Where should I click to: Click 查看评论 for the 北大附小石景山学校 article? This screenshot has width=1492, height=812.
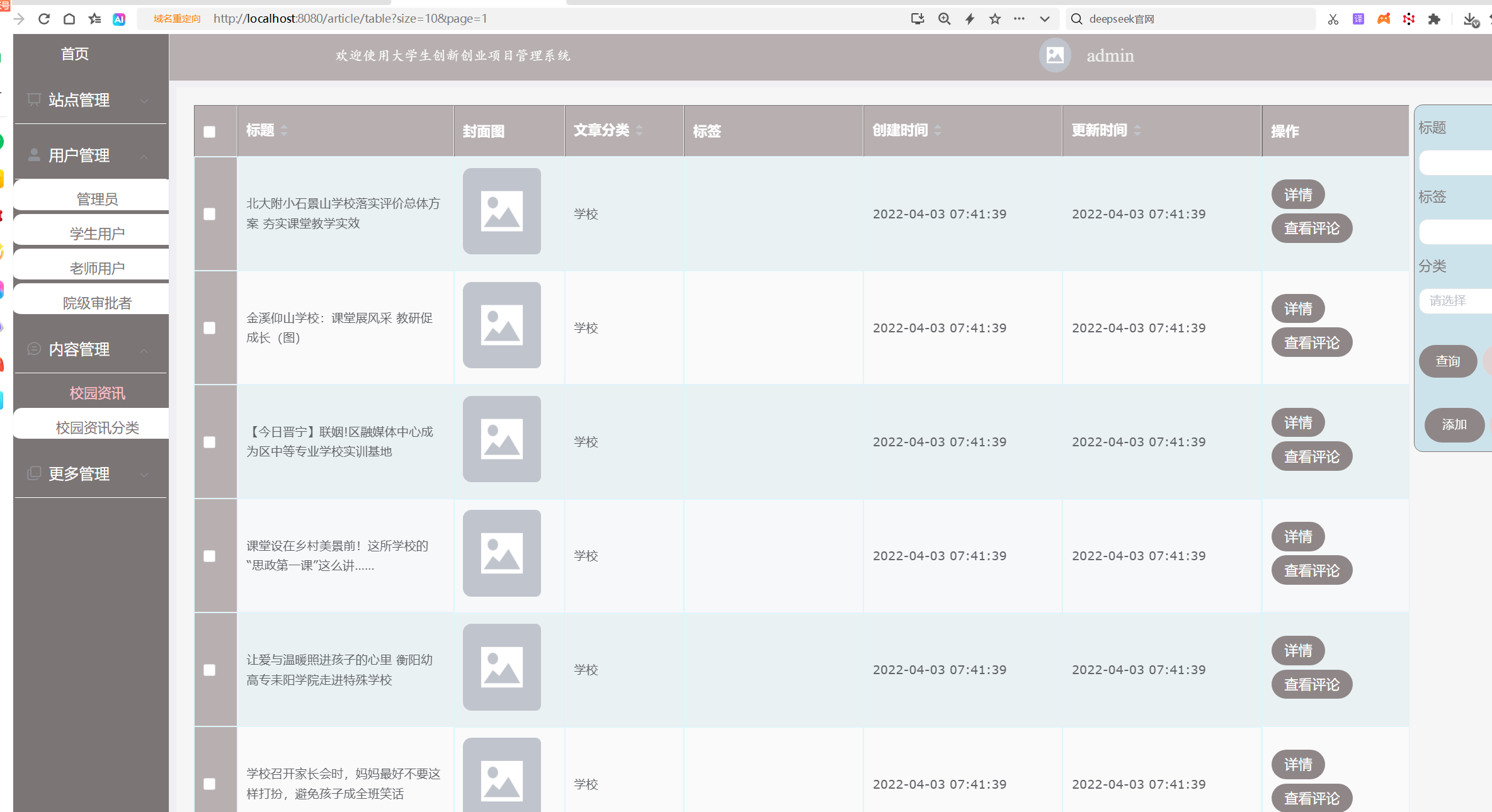pos(1312,228)
